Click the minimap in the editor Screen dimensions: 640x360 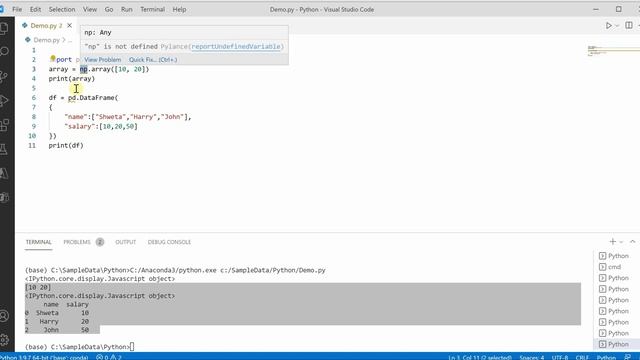(x=613, y=51)
